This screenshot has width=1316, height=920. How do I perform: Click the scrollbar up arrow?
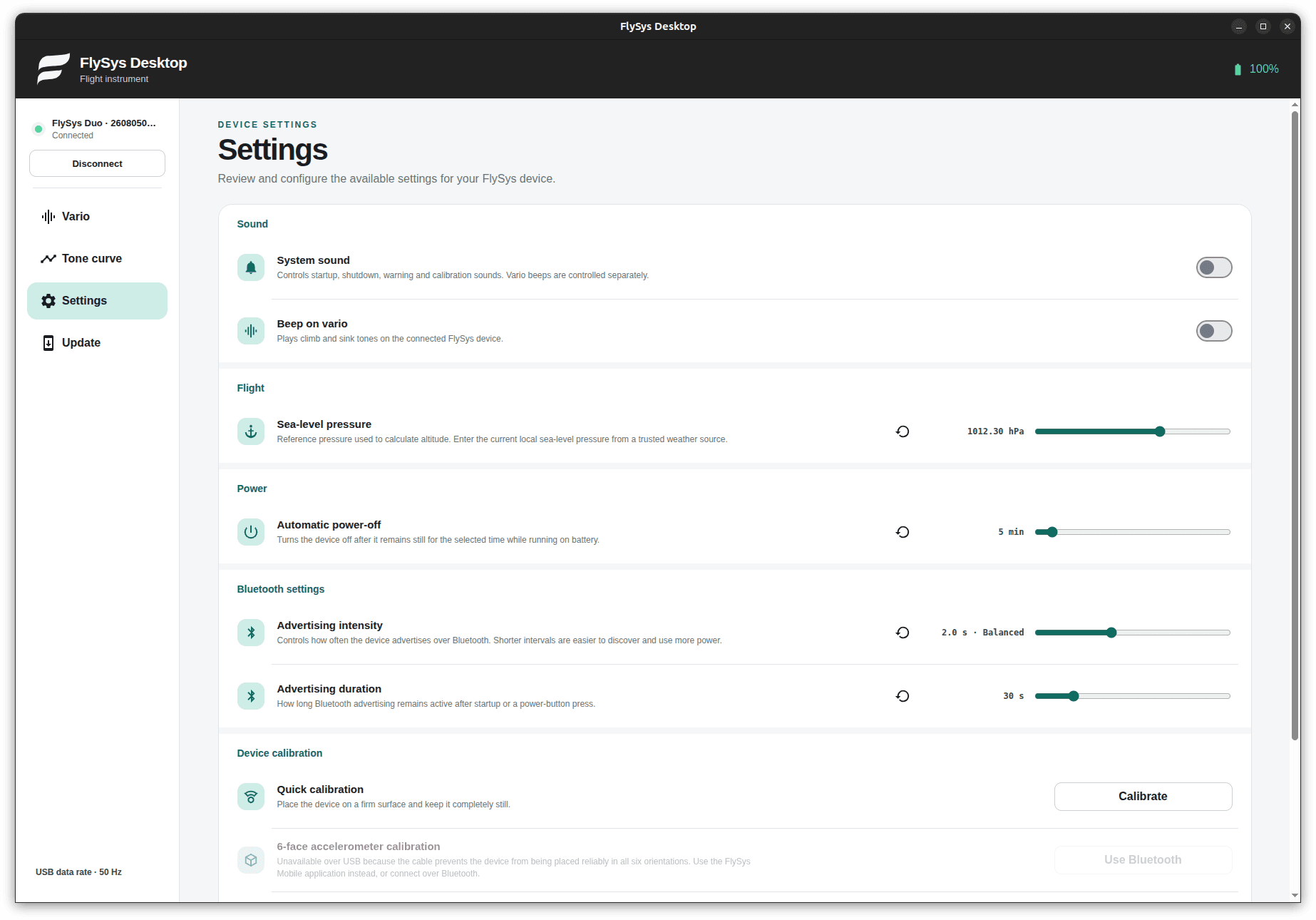(x=1295, y=105)
